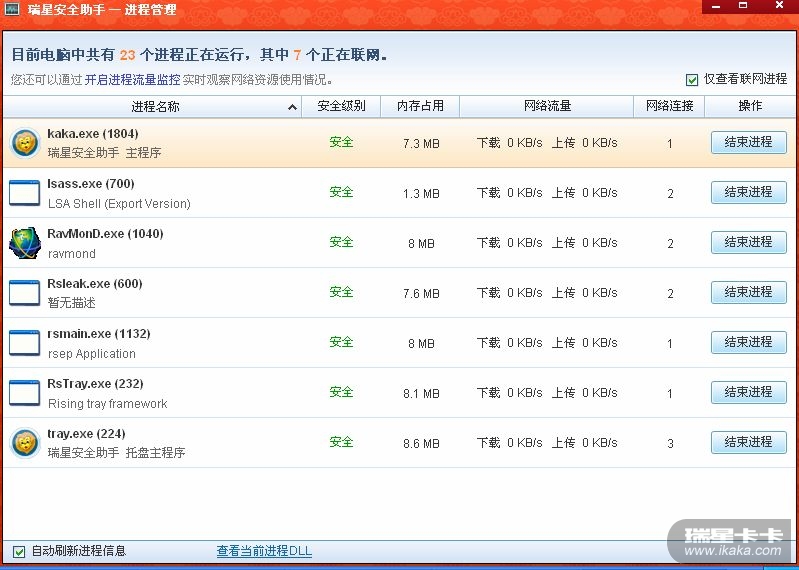
Task: Sort by 网络流量 column header
Action: (x=546, y=106)
